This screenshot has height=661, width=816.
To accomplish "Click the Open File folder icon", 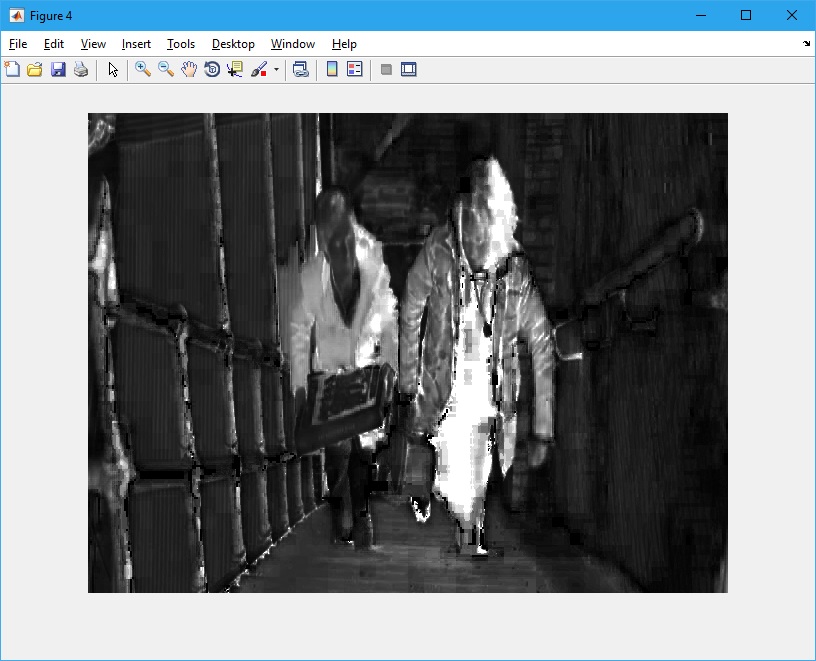I will (x=35, y=70).
